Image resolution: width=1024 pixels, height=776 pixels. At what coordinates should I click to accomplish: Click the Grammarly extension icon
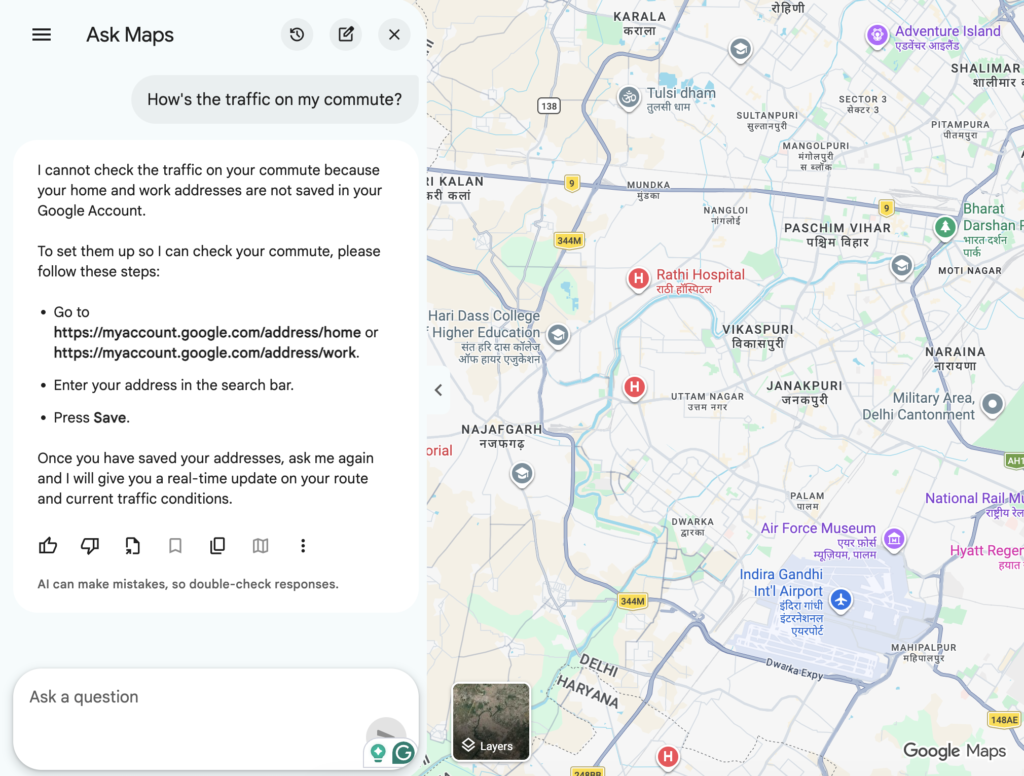tap(403, 753)
